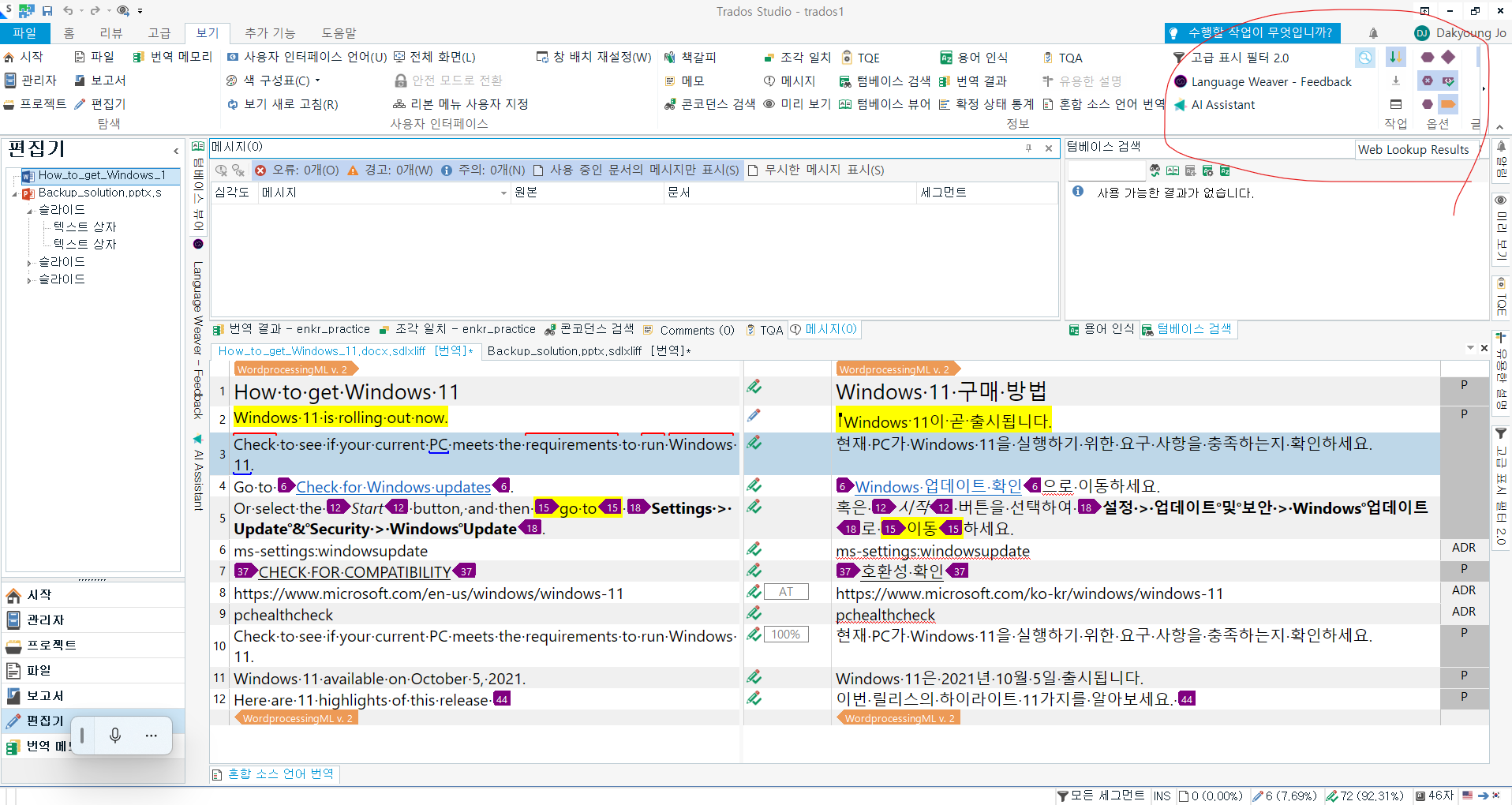Click 전체 화면(L) button
The image size is (1512, 805).
coord(435,57)
